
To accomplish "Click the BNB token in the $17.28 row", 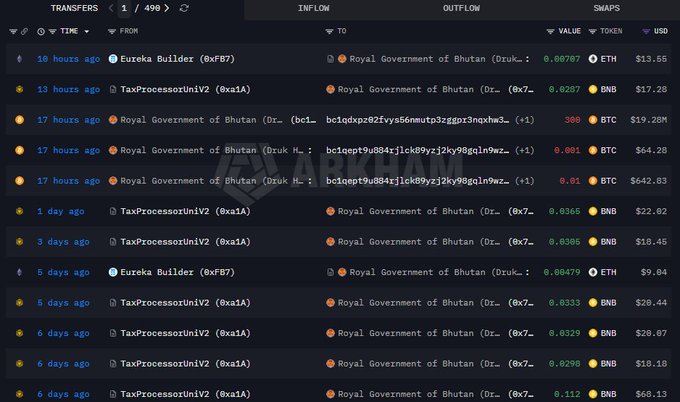I will [x=602, y=89].
